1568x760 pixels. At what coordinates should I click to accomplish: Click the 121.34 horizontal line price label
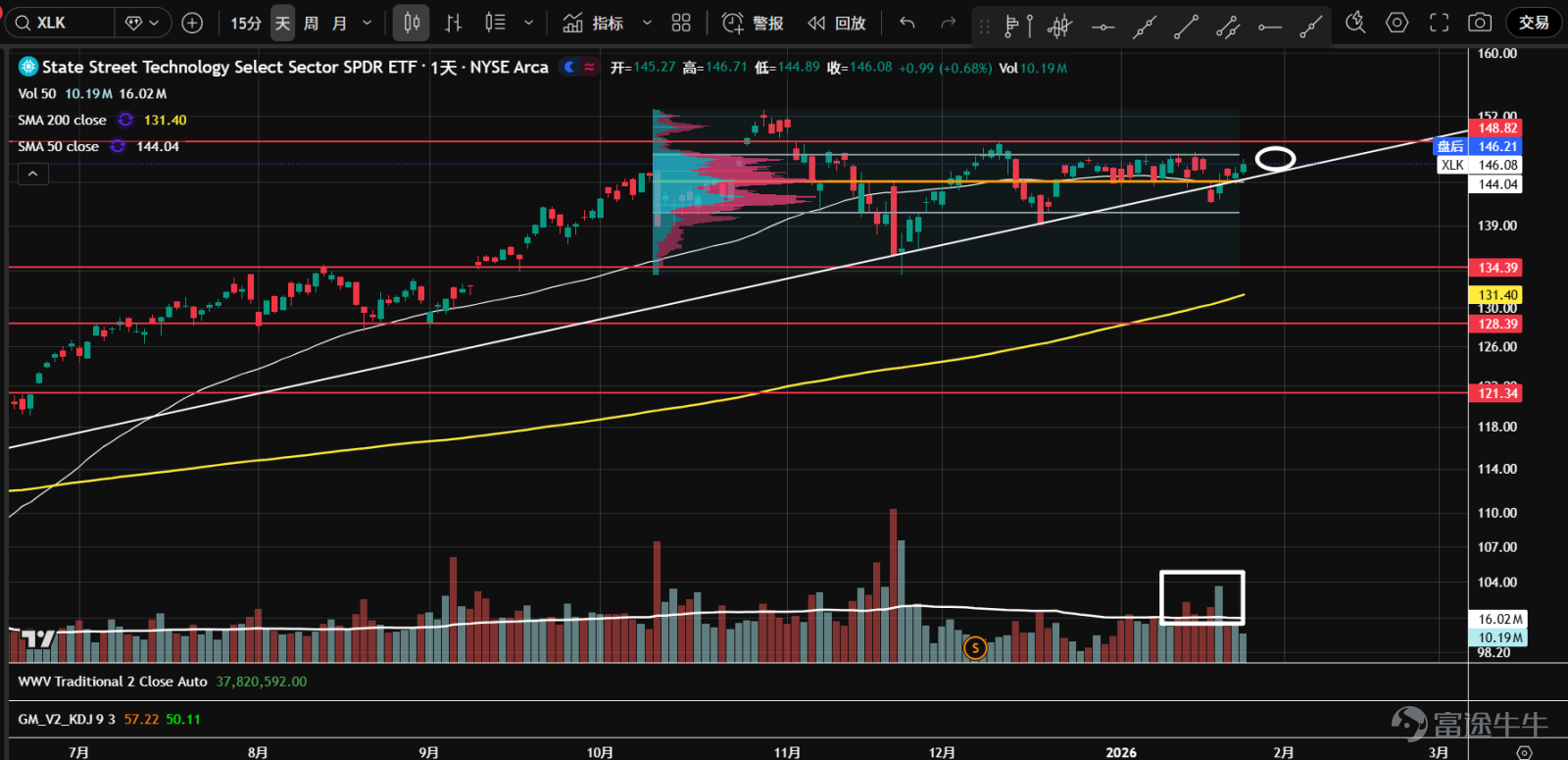1496,393
